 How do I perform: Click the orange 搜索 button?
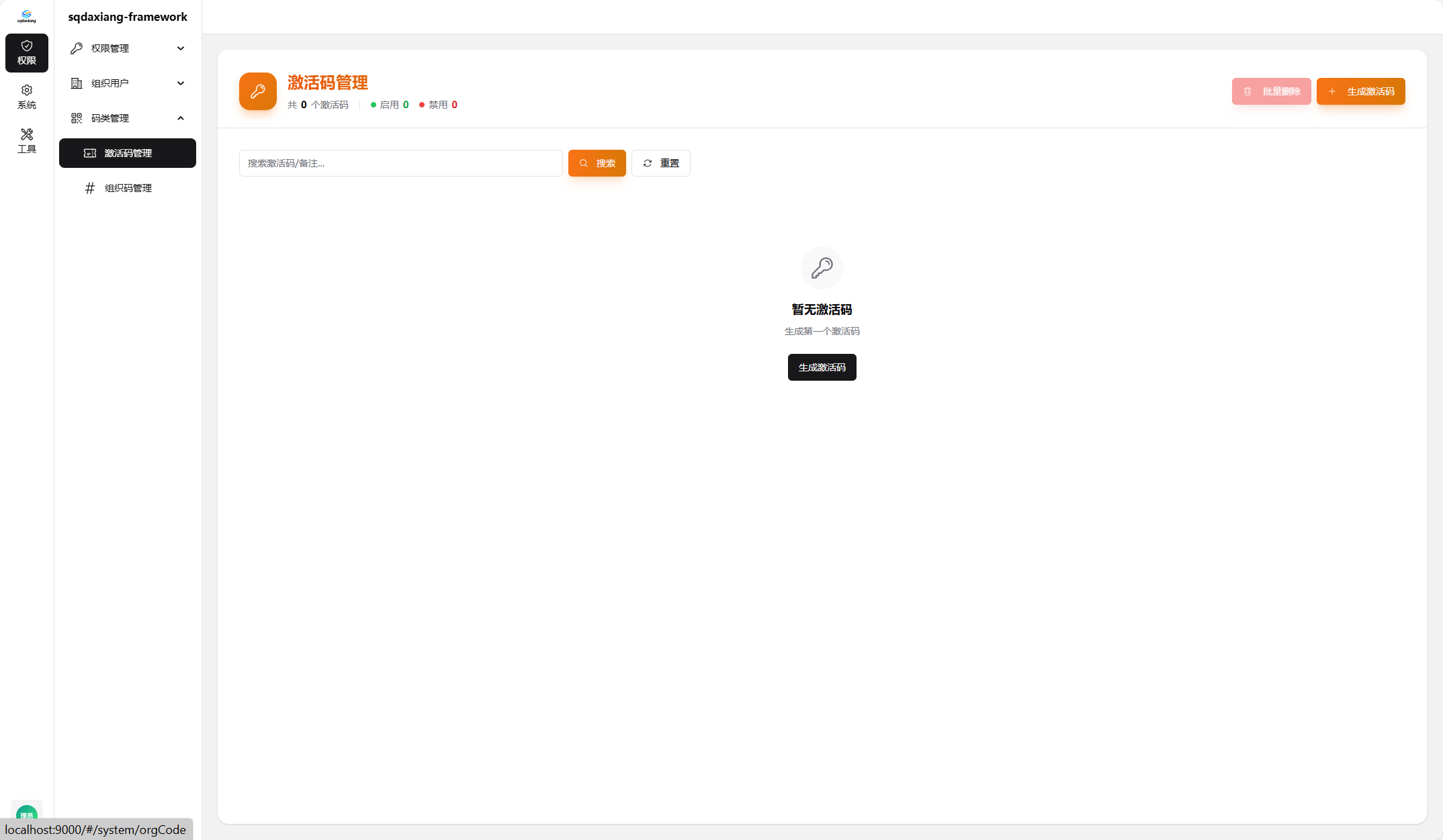pyautogui.click(x=597, y=163)
